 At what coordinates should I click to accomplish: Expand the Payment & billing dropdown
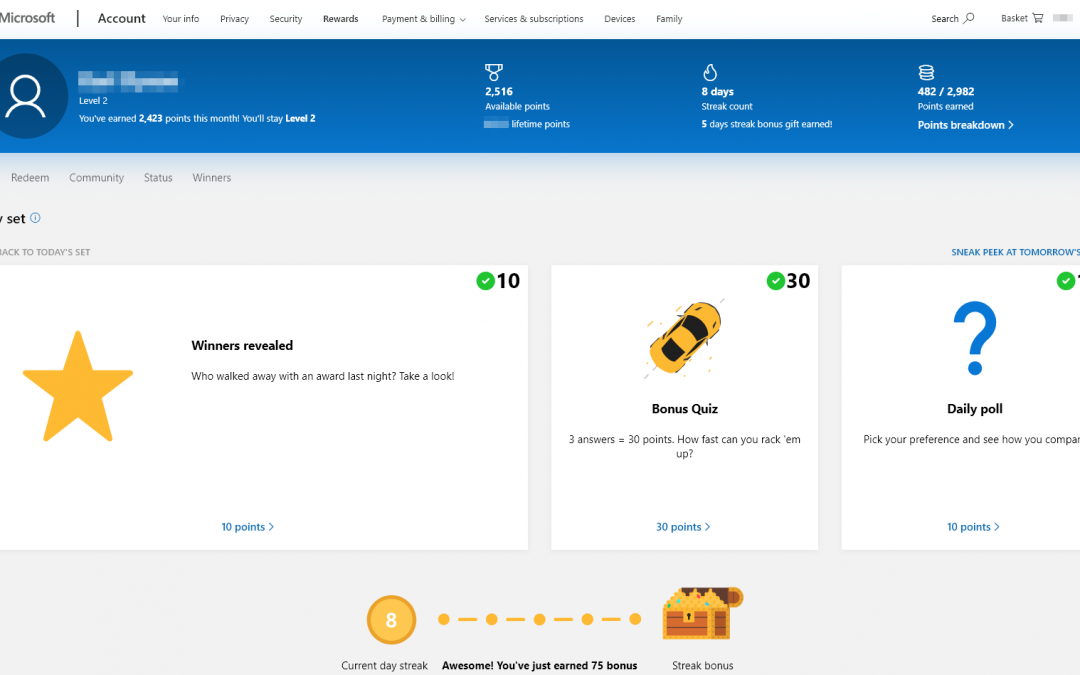(x=424, y=19)
